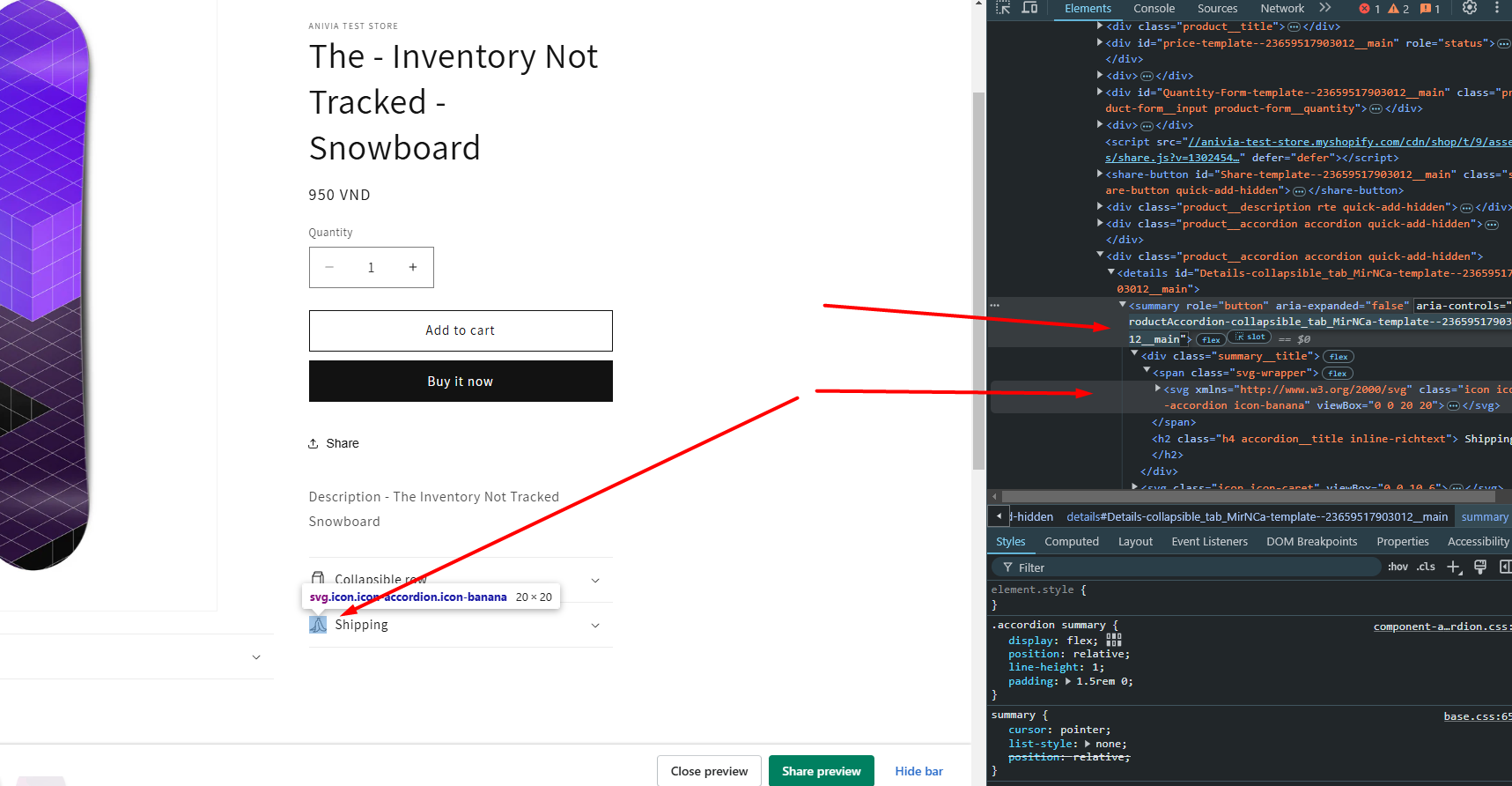Toggle the computed styles sidebar icon

pyautogui.click(x=1505, y=567)
